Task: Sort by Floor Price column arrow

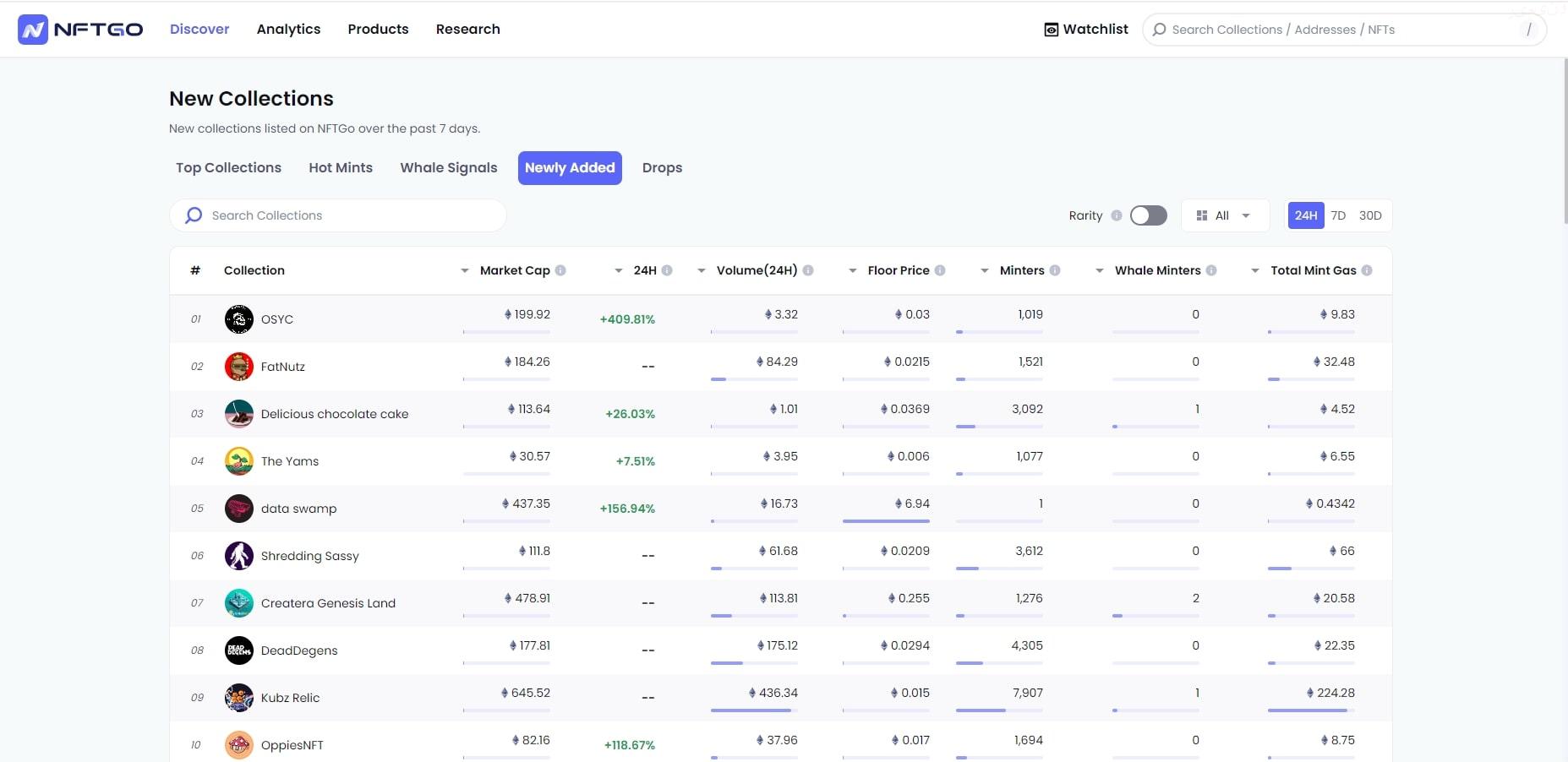Action: point(853,270)
